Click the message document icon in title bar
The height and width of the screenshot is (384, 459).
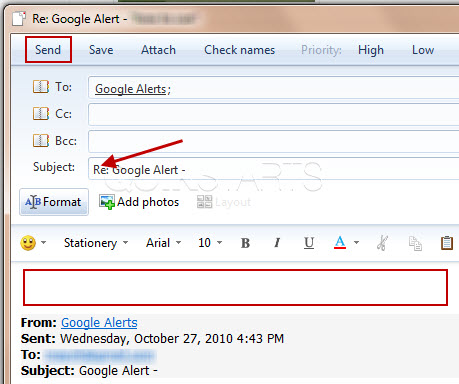19,19
